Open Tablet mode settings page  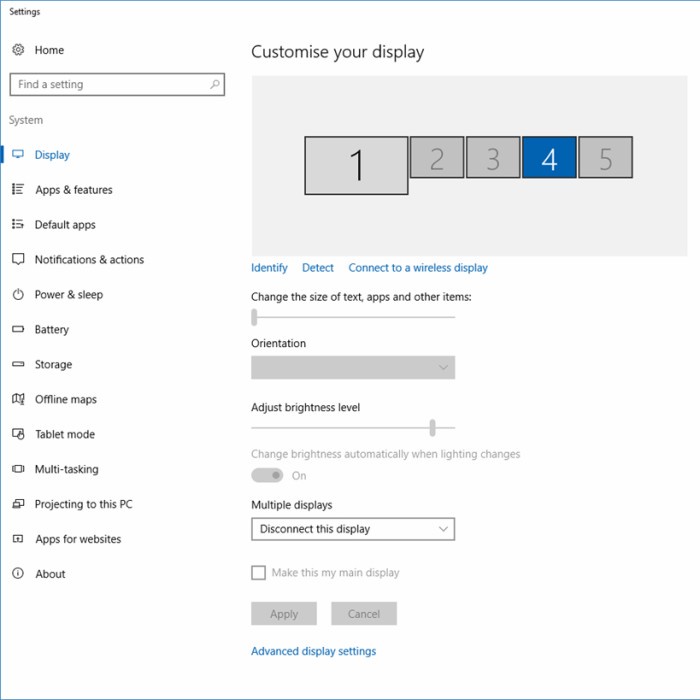[64, 434]
